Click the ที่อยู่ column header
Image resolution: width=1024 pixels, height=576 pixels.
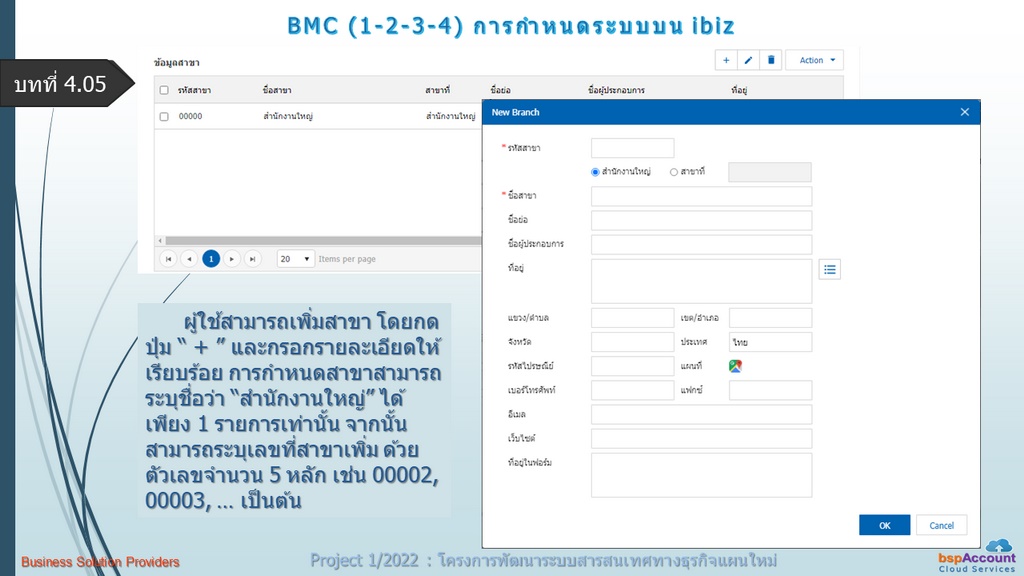[739, 90]
